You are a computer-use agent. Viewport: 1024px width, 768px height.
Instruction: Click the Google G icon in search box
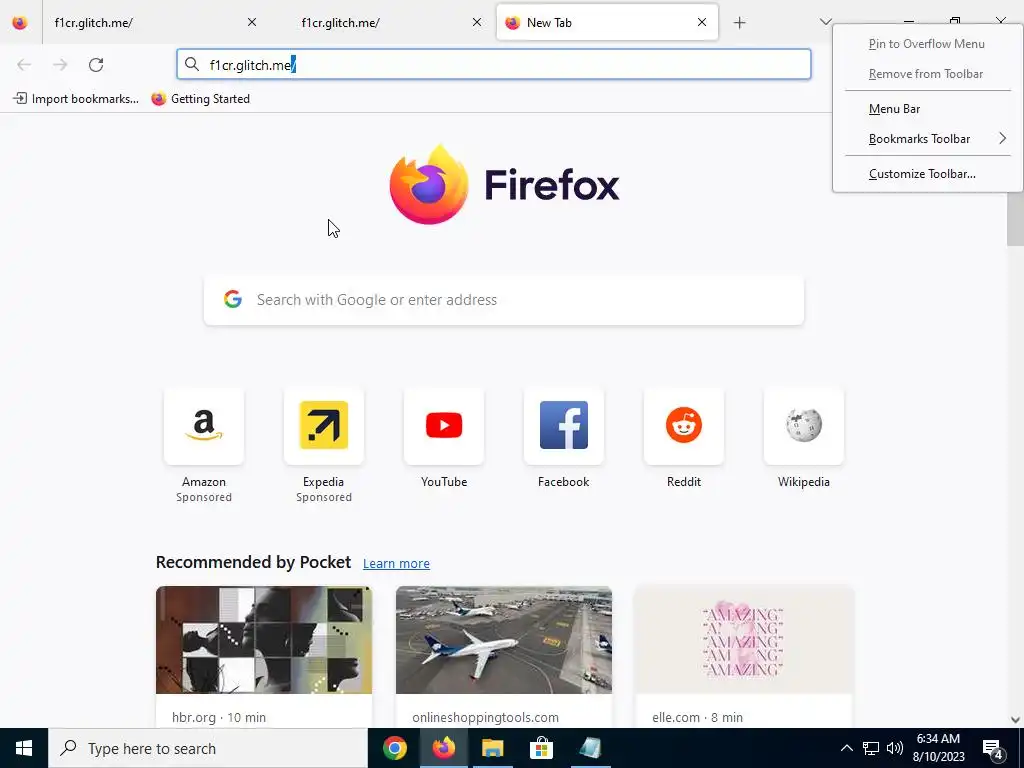232,299
